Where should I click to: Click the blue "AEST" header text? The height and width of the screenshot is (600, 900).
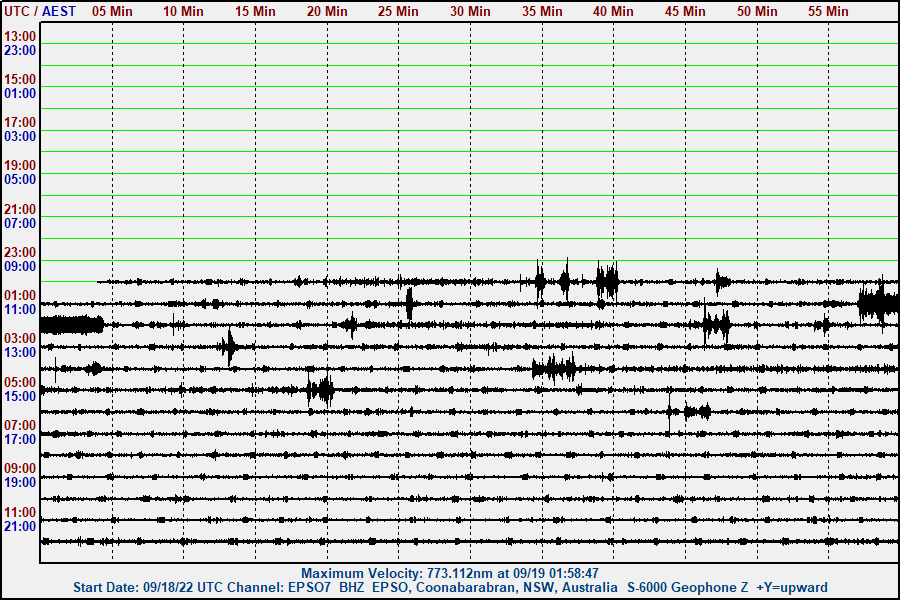tap(59, 11)
